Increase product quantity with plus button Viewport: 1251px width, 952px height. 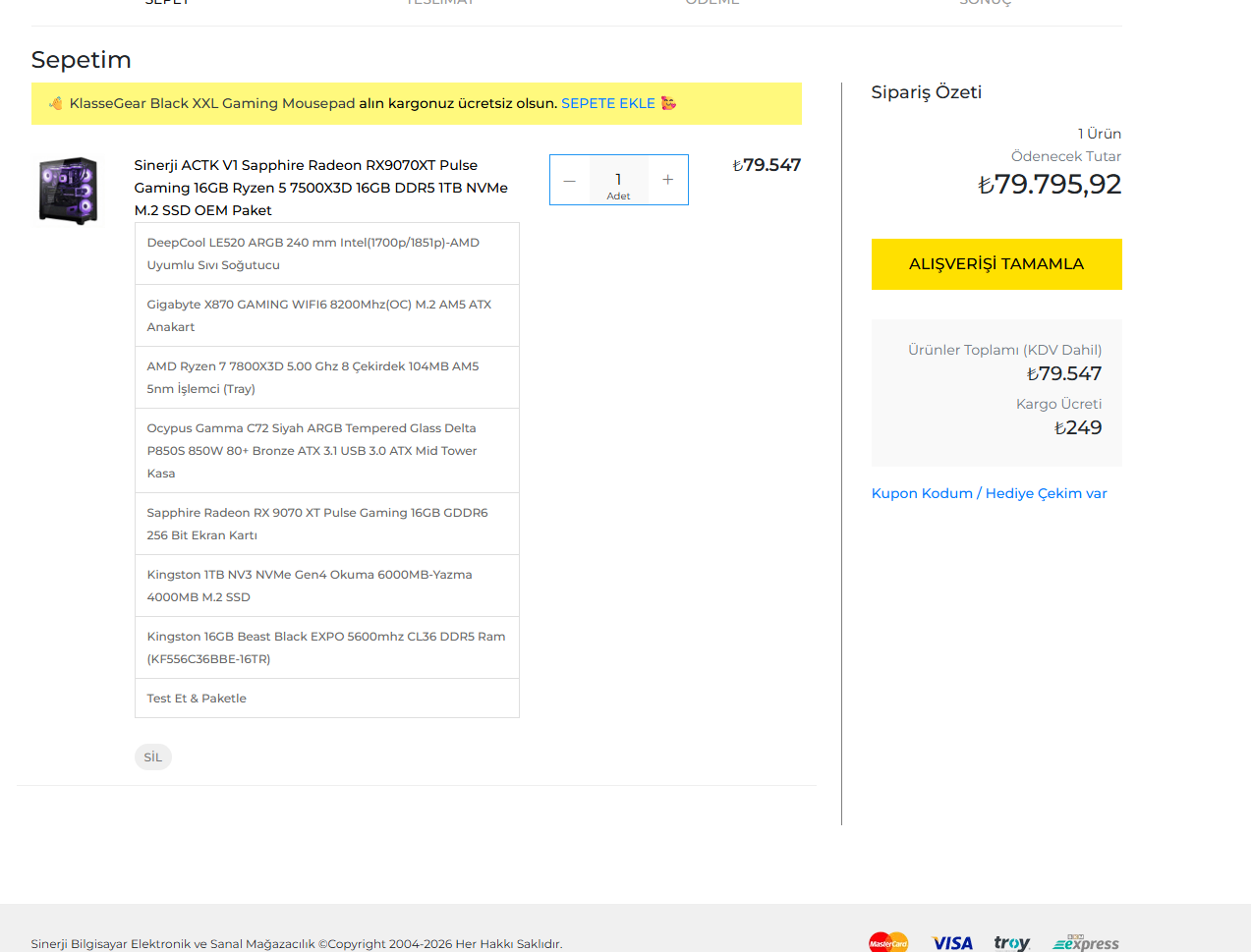pyautogui.click(x=667, y=180)
